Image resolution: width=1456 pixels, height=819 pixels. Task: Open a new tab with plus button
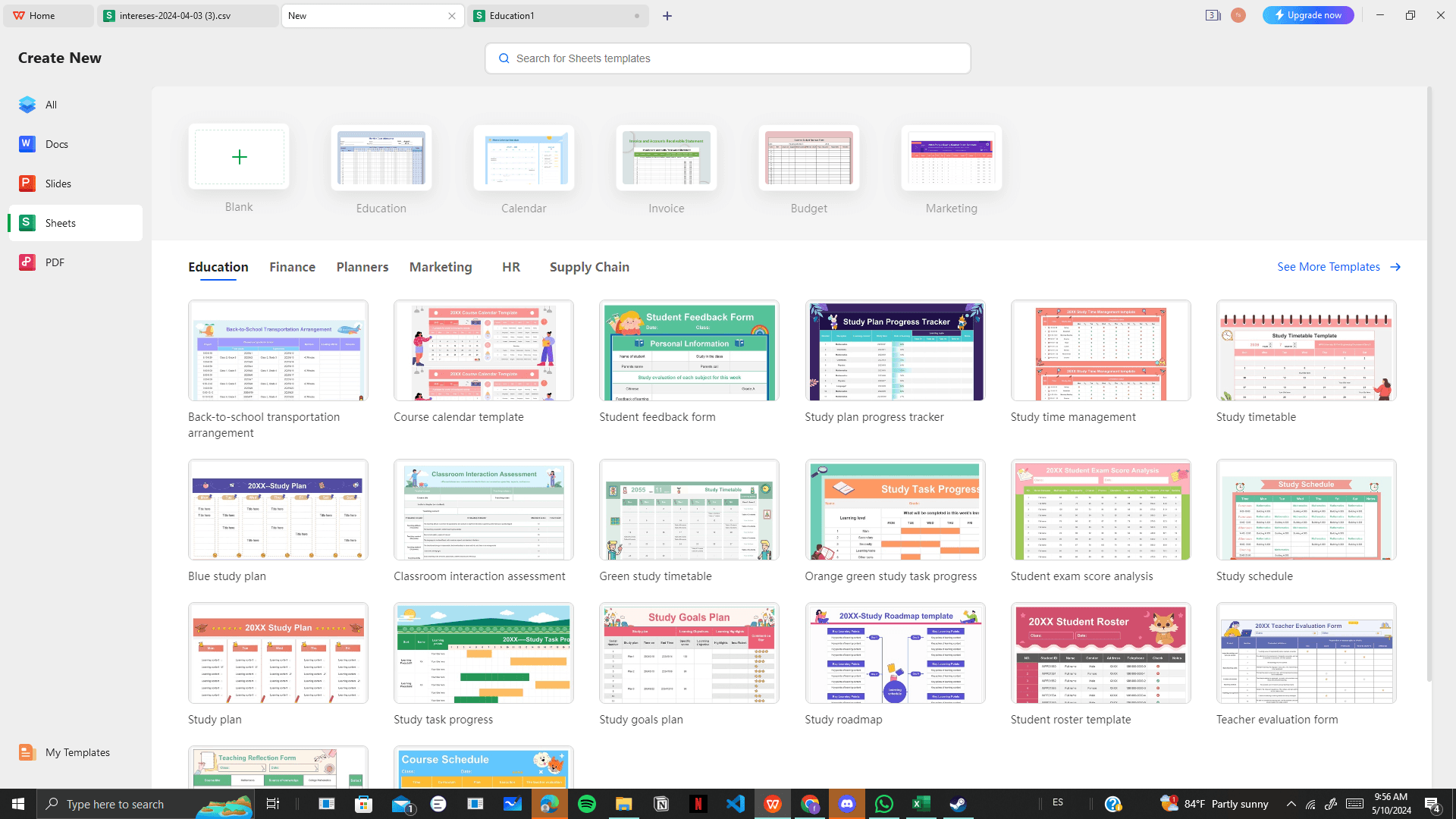[x=667, y=16]
